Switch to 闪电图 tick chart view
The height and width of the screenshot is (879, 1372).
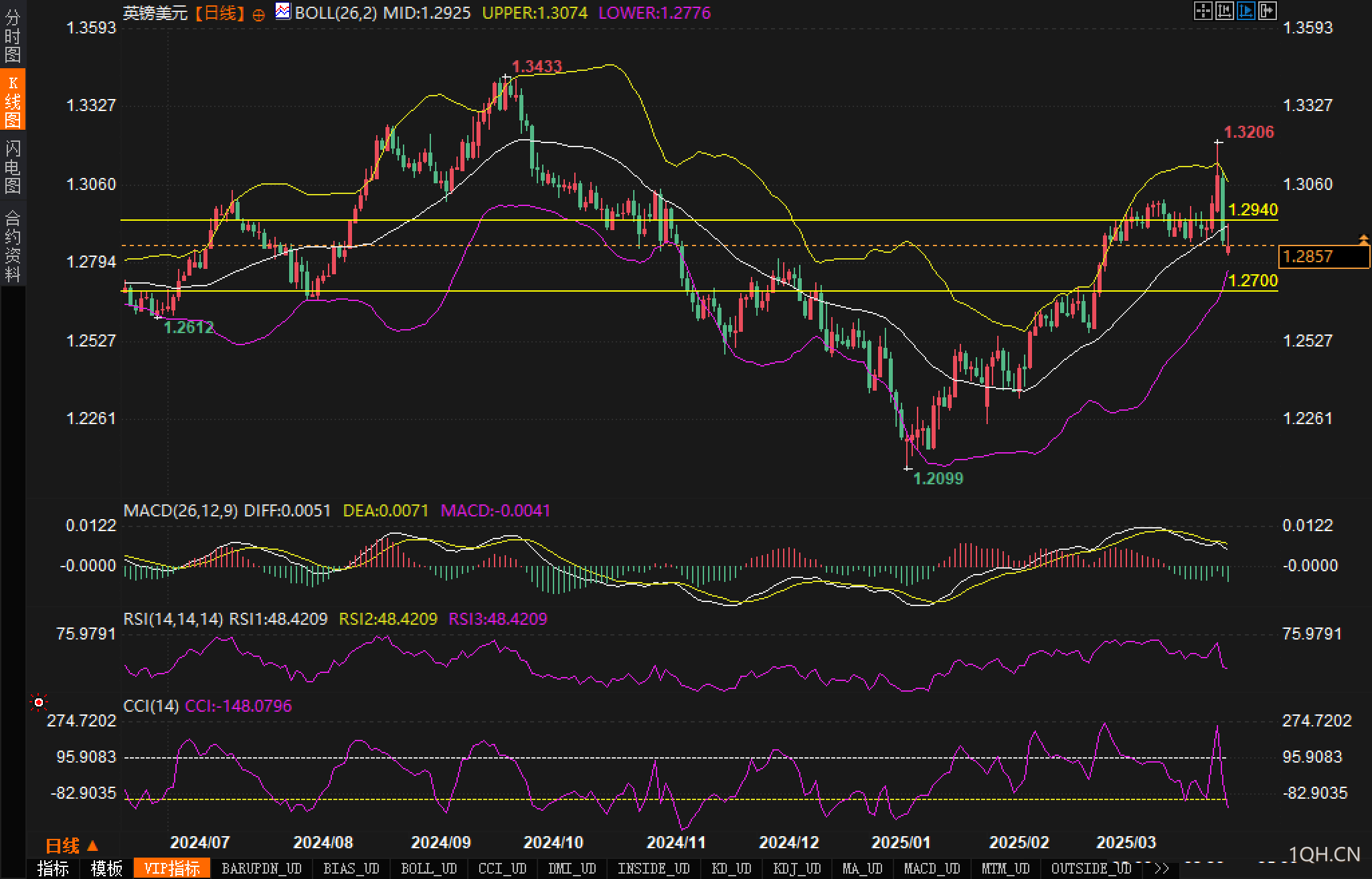coord(13,167)
